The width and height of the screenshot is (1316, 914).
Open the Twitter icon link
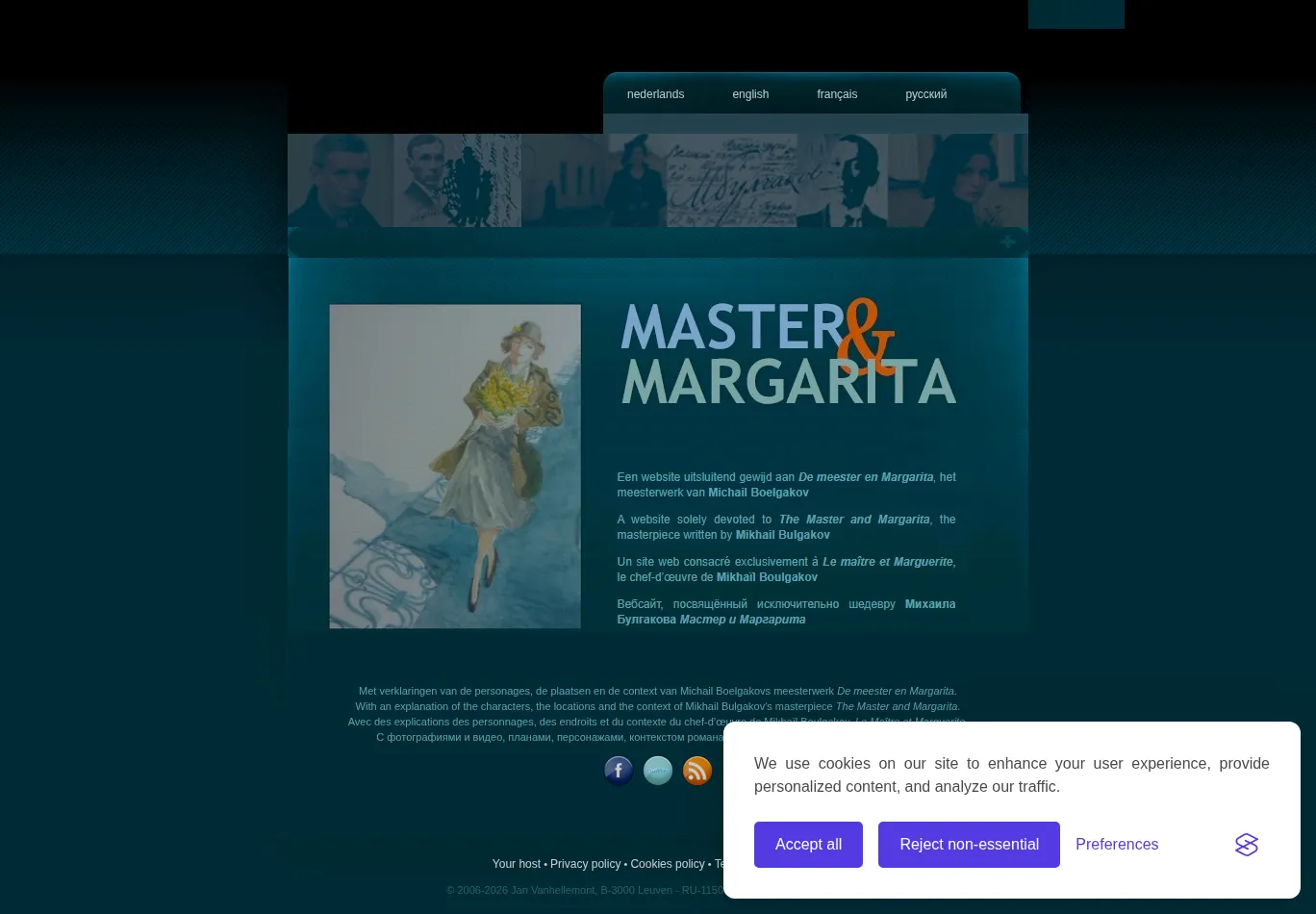coord(658,771)
